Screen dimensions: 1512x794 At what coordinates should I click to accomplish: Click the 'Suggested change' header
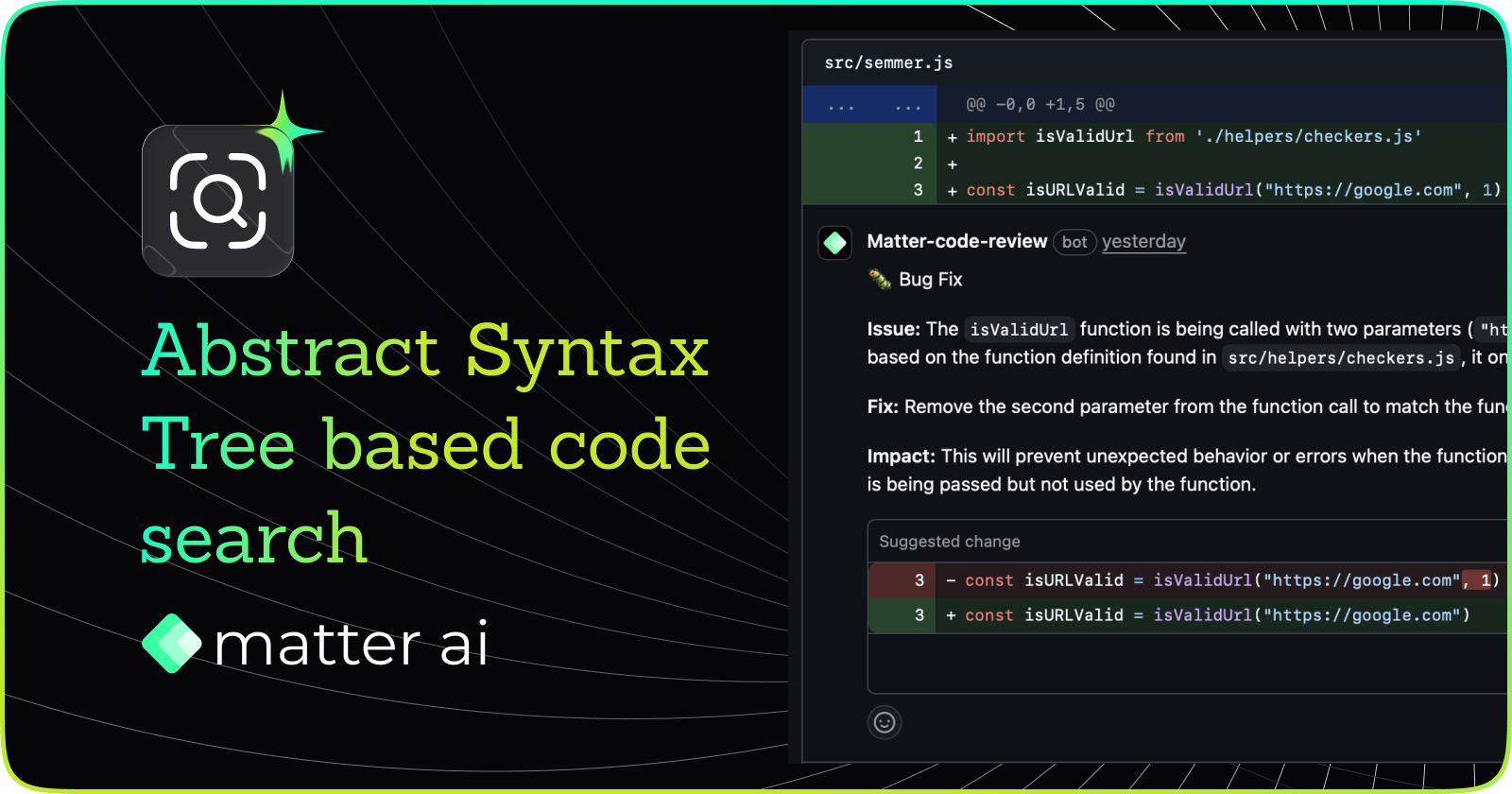coord(950,542)
